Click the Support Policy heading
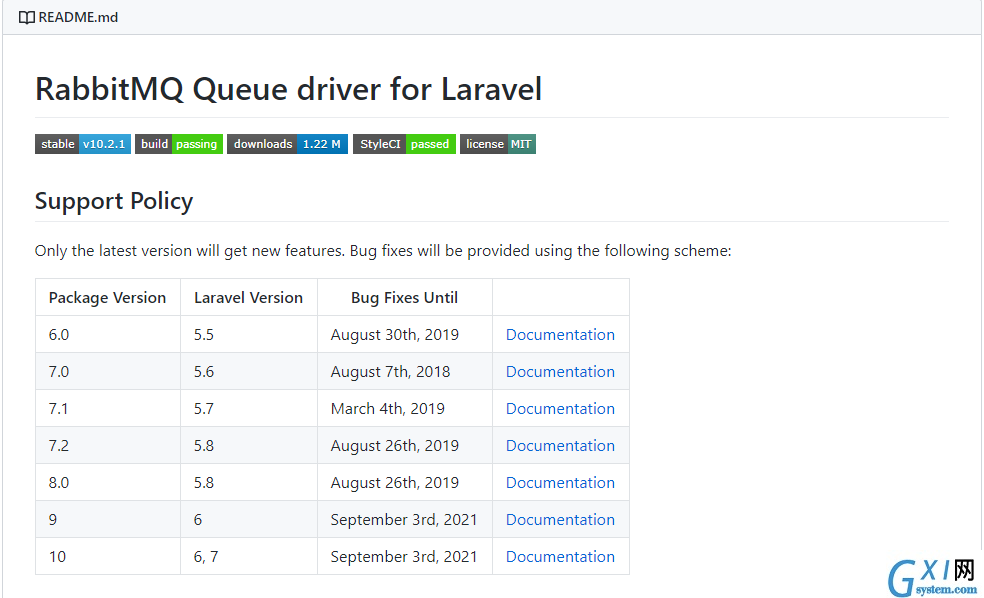The height and width of the screenshot is (598, 984). point(114,201)
